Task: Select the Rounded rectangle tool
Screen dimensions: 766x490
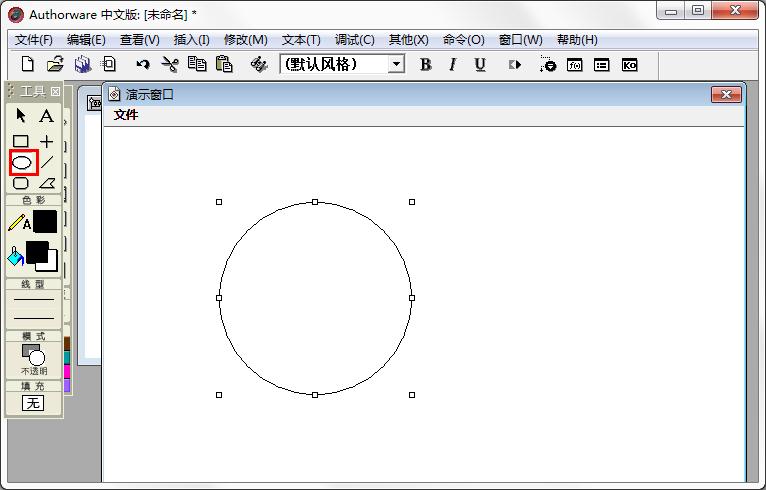Action: [21, 183]
